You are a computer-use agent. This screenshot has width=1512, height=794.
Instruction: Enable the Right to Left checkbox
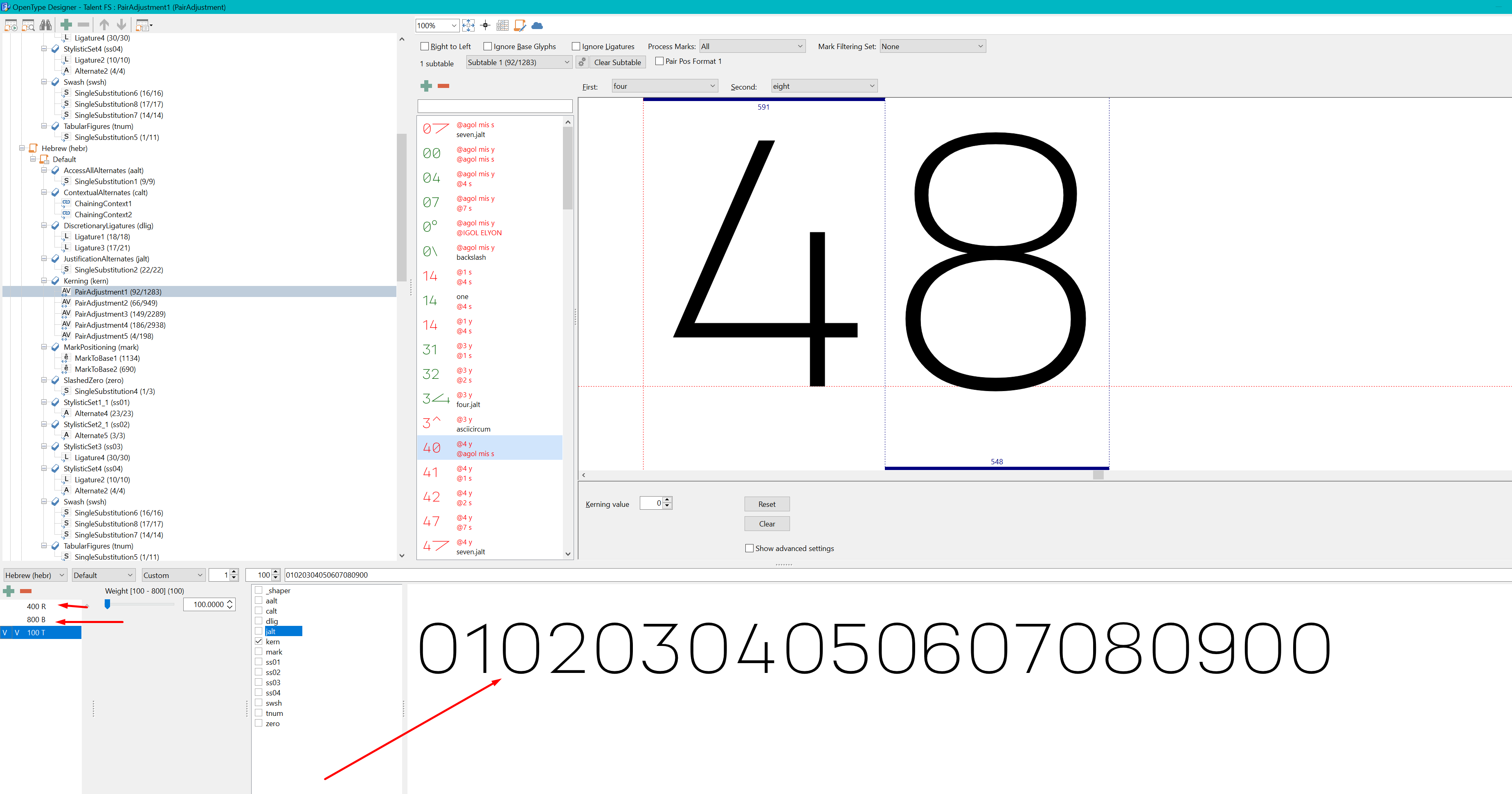(425, 46)
